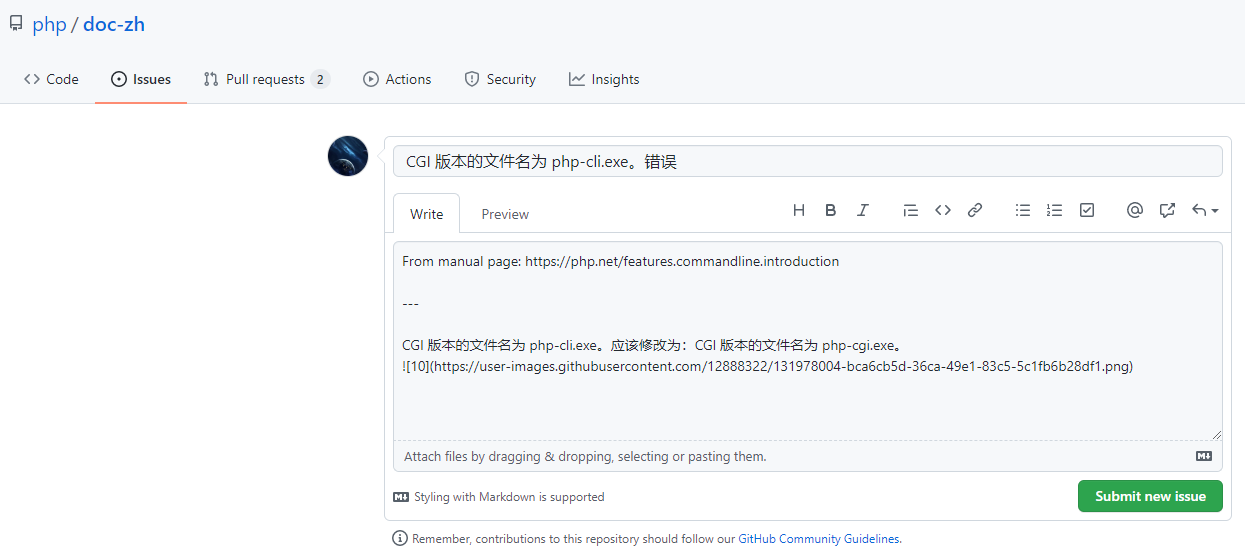Click the textarea resize handle corner

[x=1216, y=434]
